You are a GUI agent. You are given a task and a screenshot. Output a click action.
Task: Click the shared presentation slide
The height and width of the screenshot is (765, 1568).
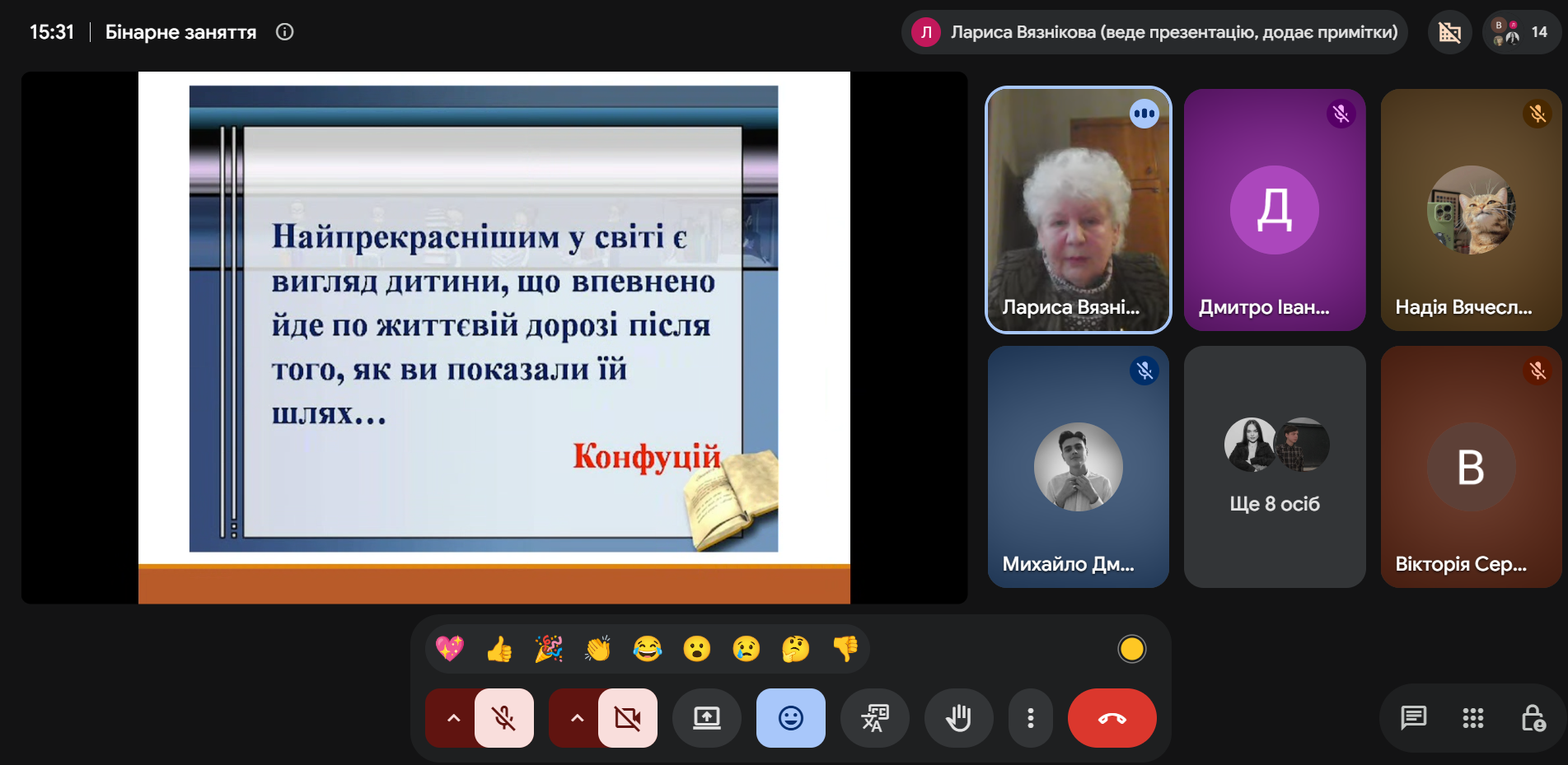pos(494,338)
